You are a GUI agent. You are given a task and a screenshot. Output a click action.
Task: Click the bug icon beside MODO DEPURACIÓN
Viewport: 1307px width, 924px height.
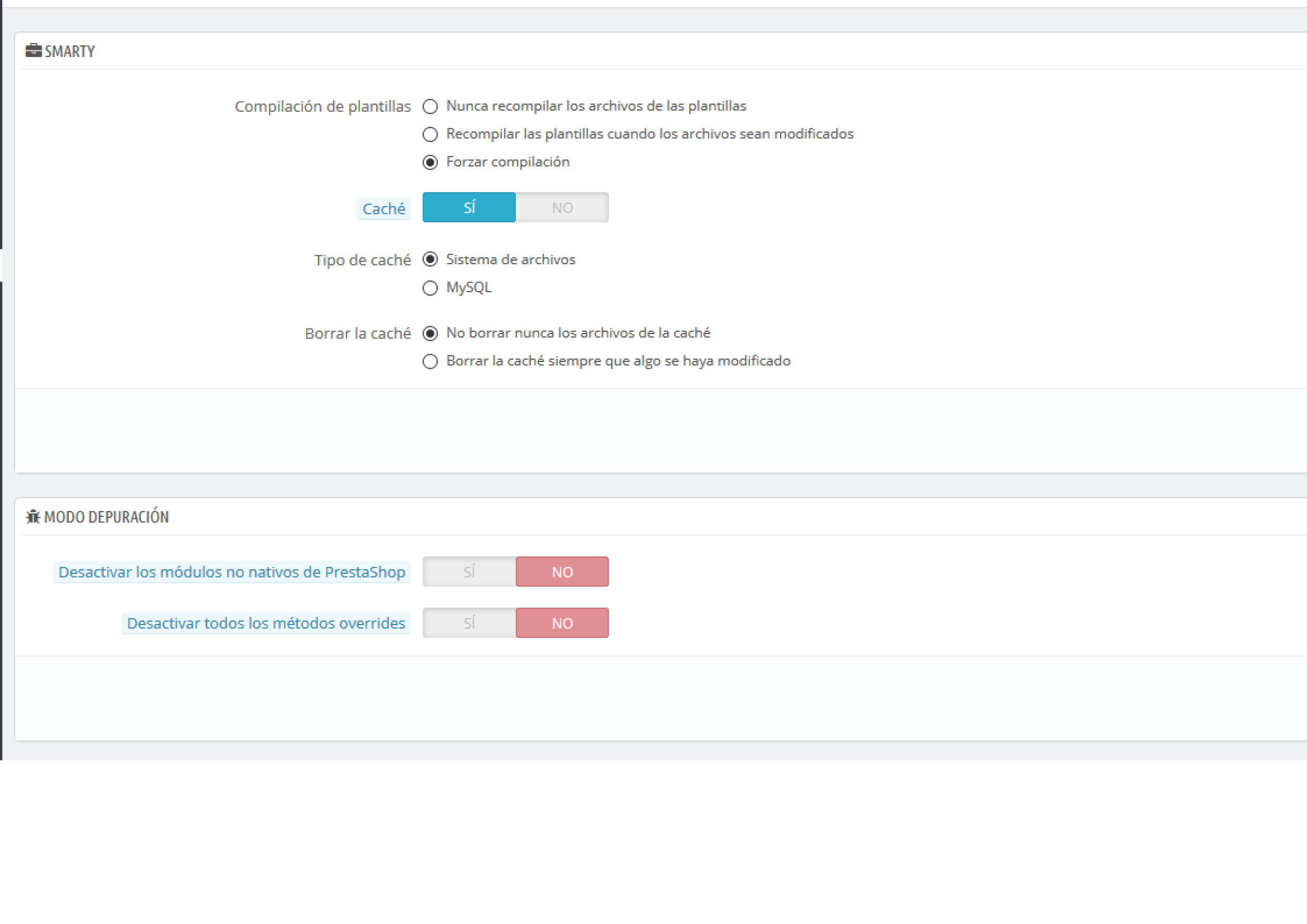tap(33, 517)
